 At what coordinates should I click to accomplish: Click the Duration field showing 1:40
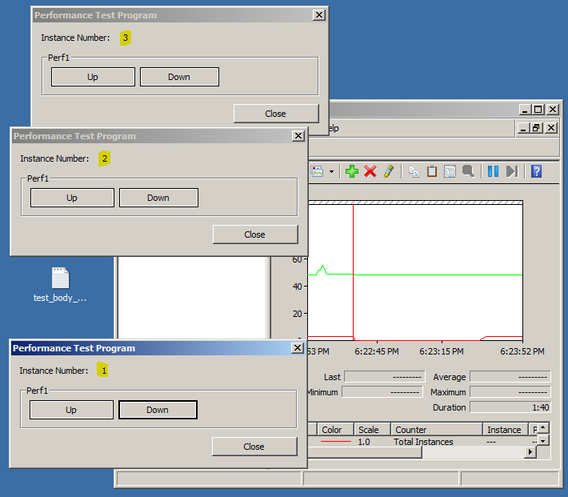click(x=510, y=407)
